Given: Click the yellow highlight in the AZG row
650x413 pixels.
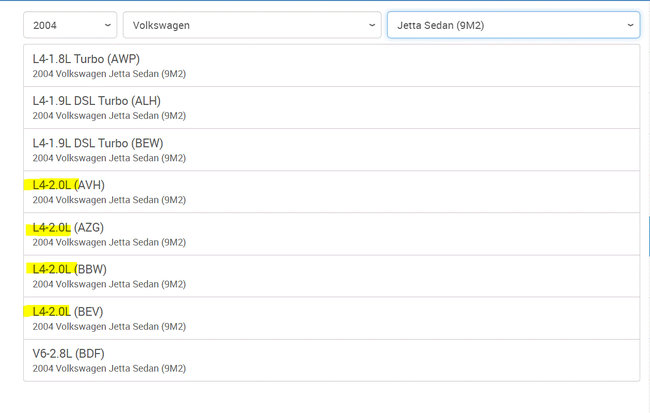Looking at the screenshot, I should tap(50, 228).
